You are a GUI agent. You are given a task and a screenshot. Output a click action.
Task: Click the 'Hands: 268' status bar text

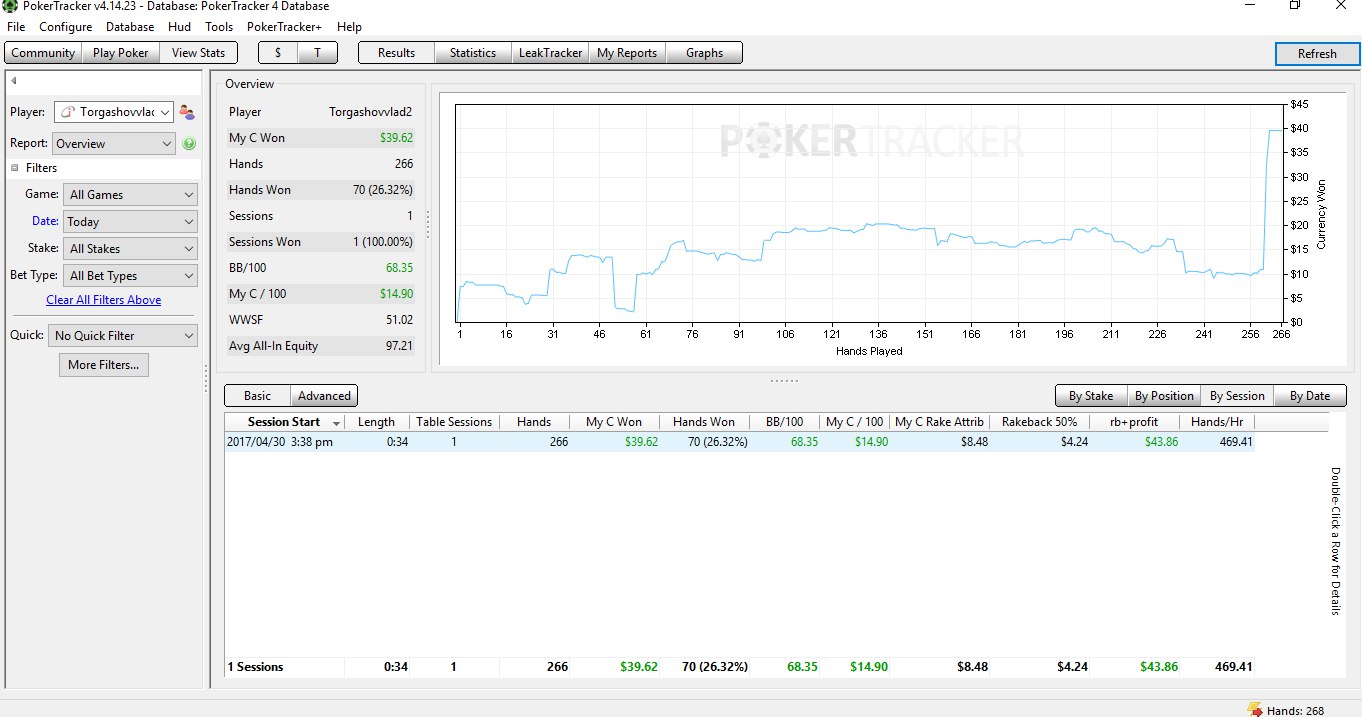click(x=1295, y=711)
